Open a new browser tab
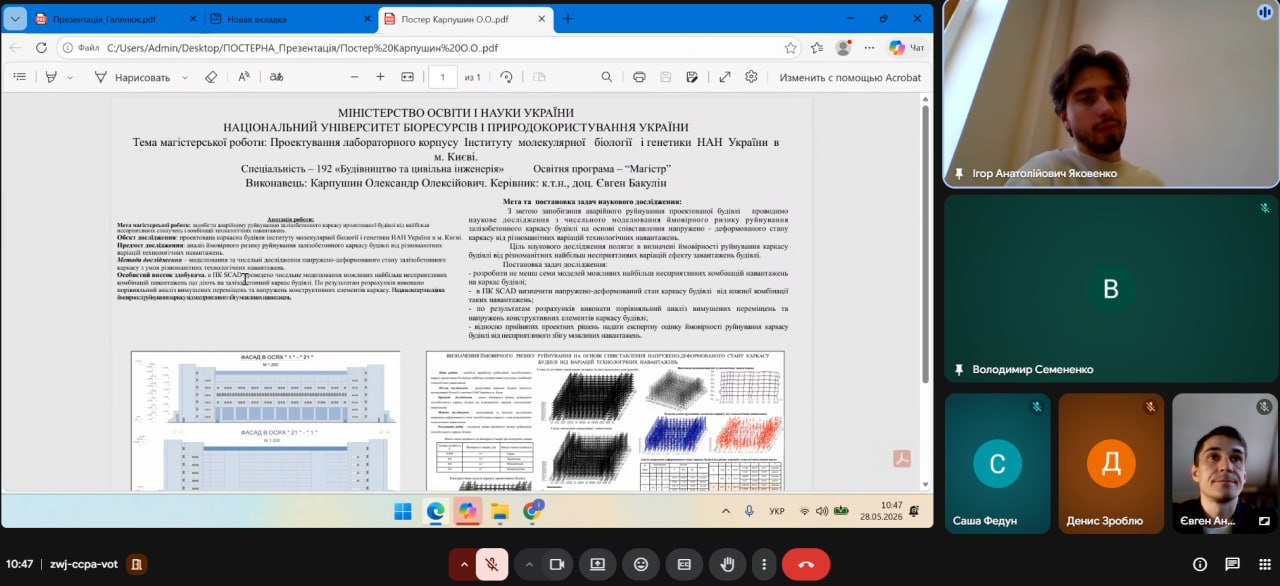 [x=568, y=18]
